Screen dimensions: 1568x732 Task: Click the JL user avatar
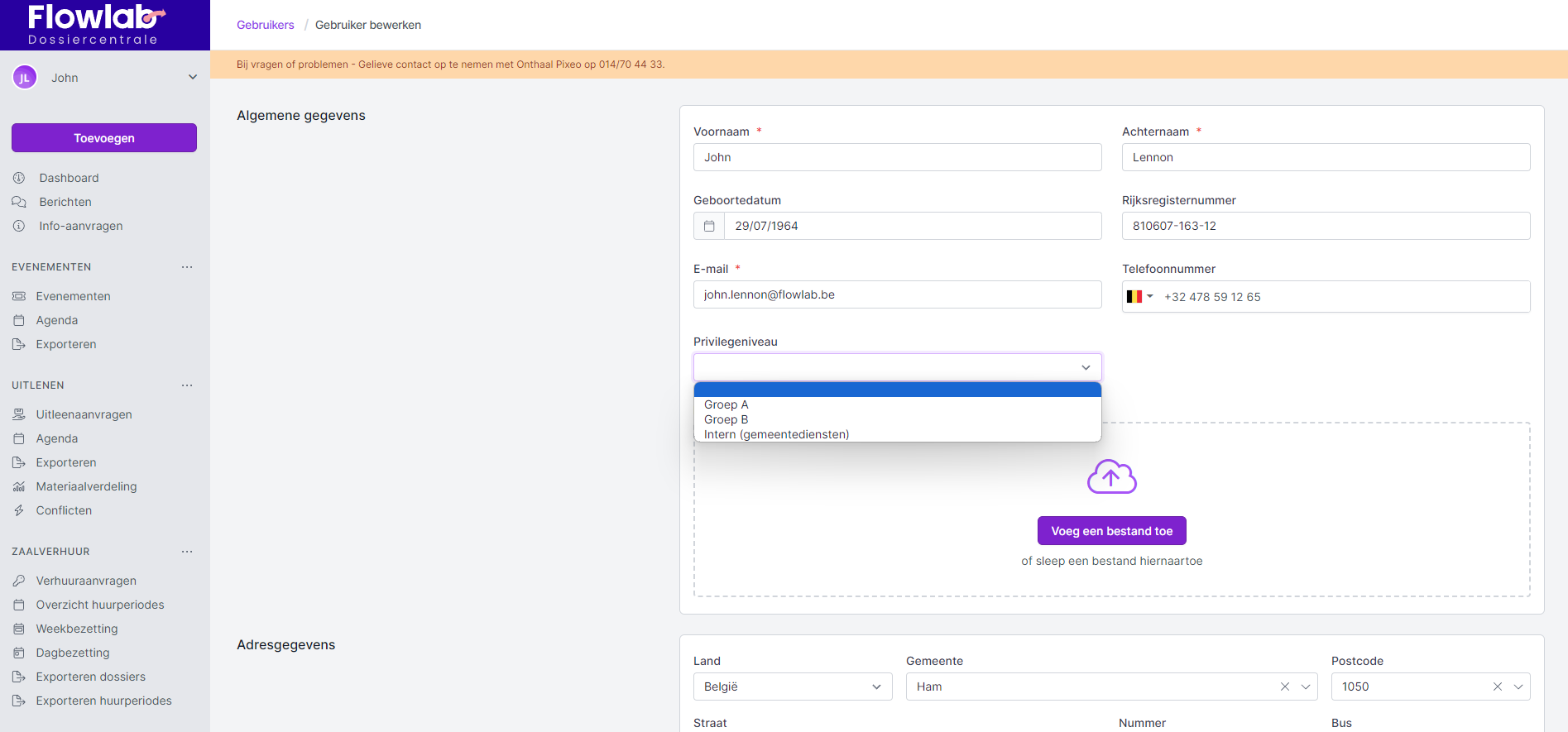click(x=25, y=78)
